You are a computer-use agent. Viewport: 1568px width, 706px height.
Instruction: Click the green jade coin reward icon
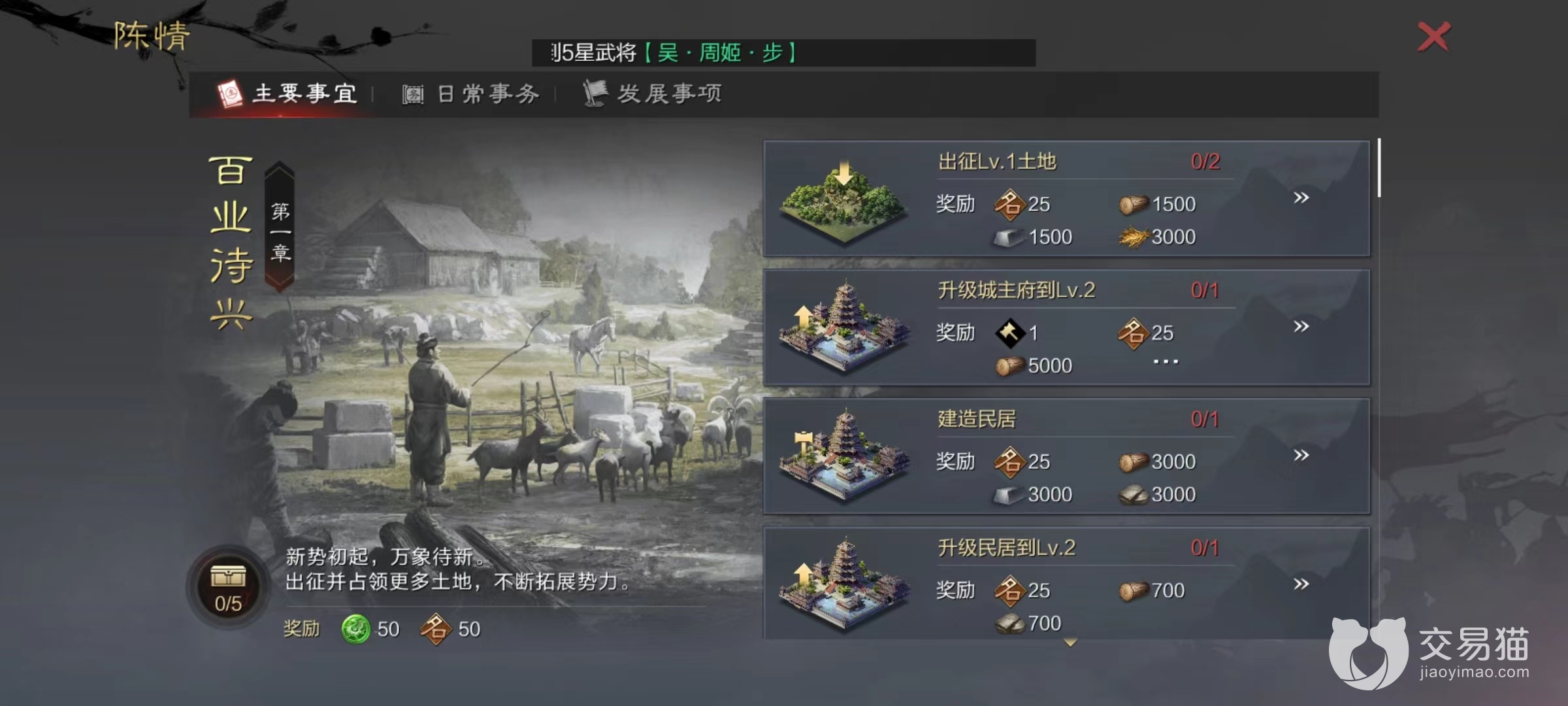point(356,629)
